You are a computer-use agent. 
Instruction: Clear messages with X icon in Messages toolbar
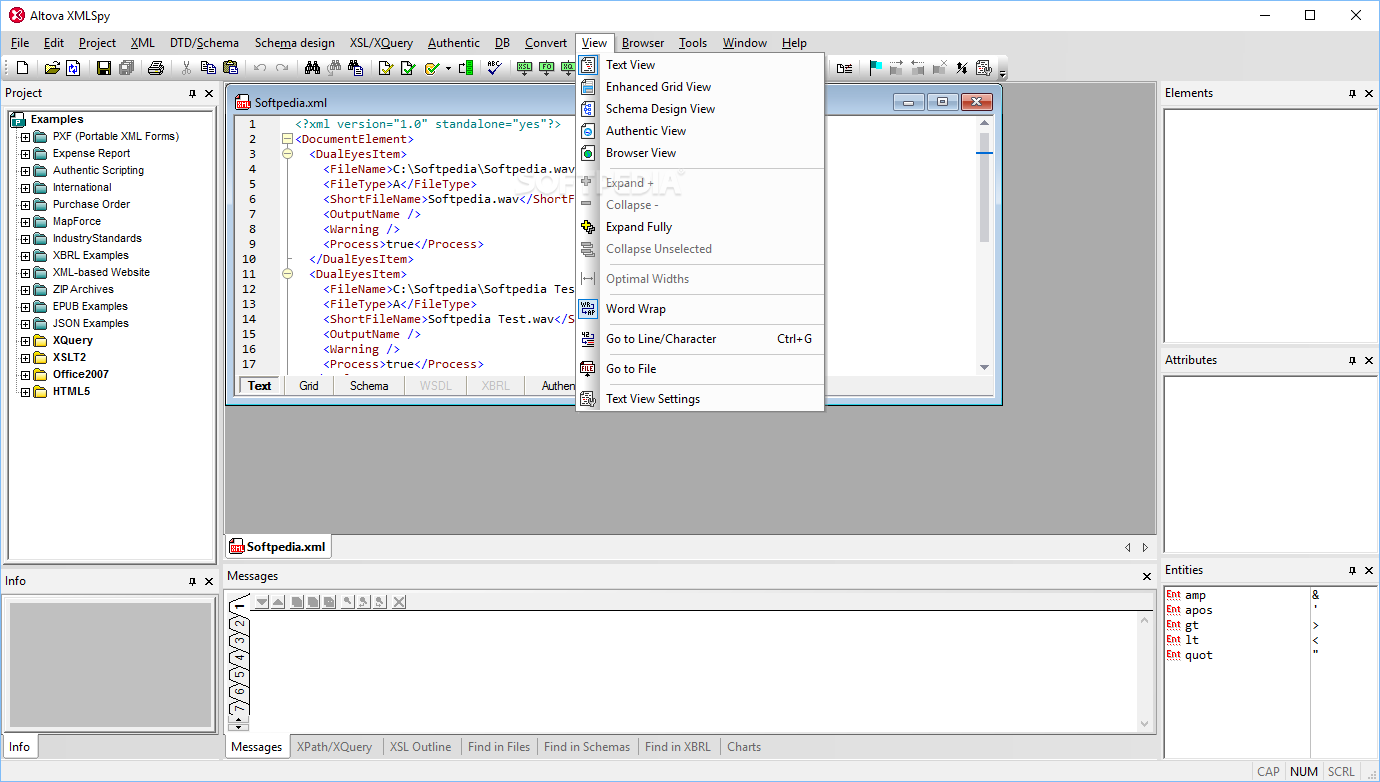399,602
